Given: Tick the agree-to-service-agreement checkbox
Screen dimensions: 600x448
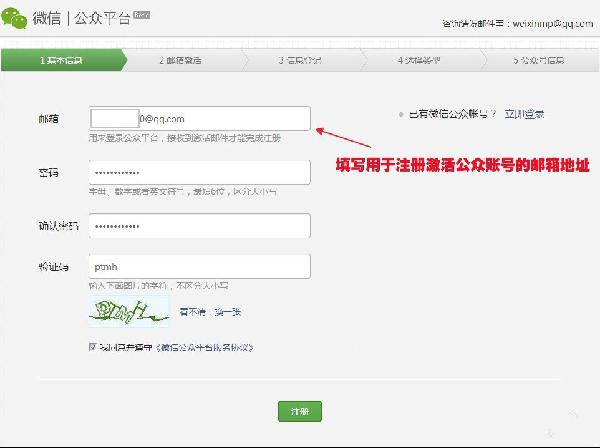Looking at the screenshot, I should (92, 347).
